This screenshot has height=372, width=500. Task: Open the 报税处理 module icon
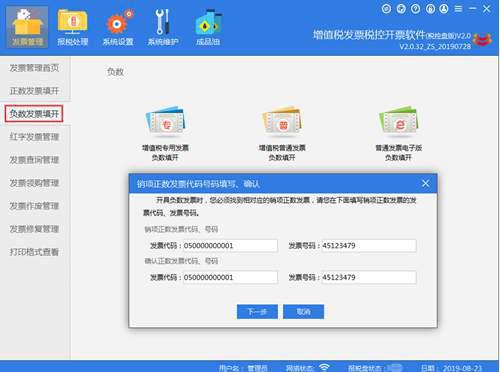tap(73, 27)
